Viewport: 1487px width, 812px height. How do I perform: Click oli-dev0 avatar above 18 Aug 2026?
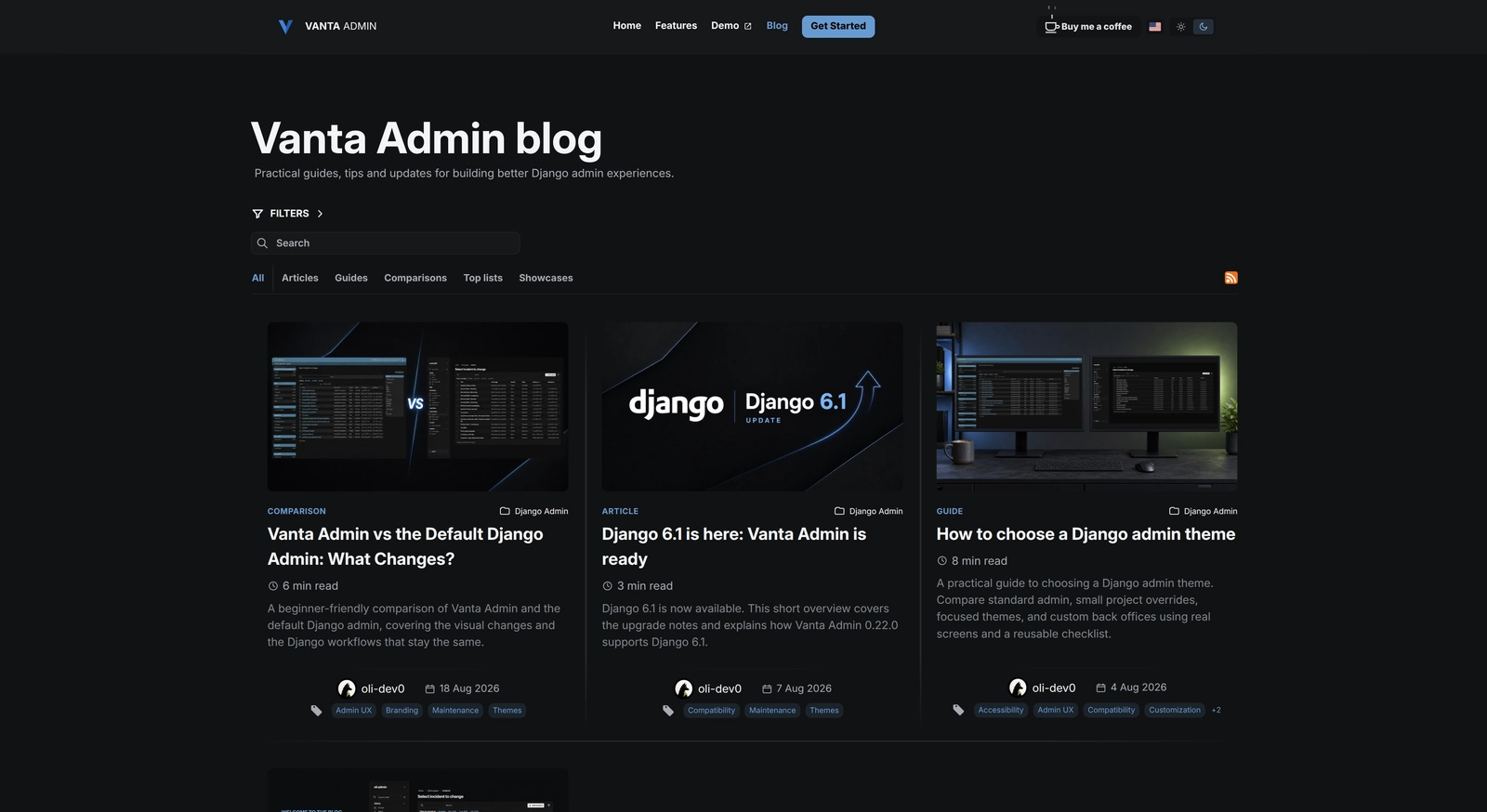pos(347,688)
